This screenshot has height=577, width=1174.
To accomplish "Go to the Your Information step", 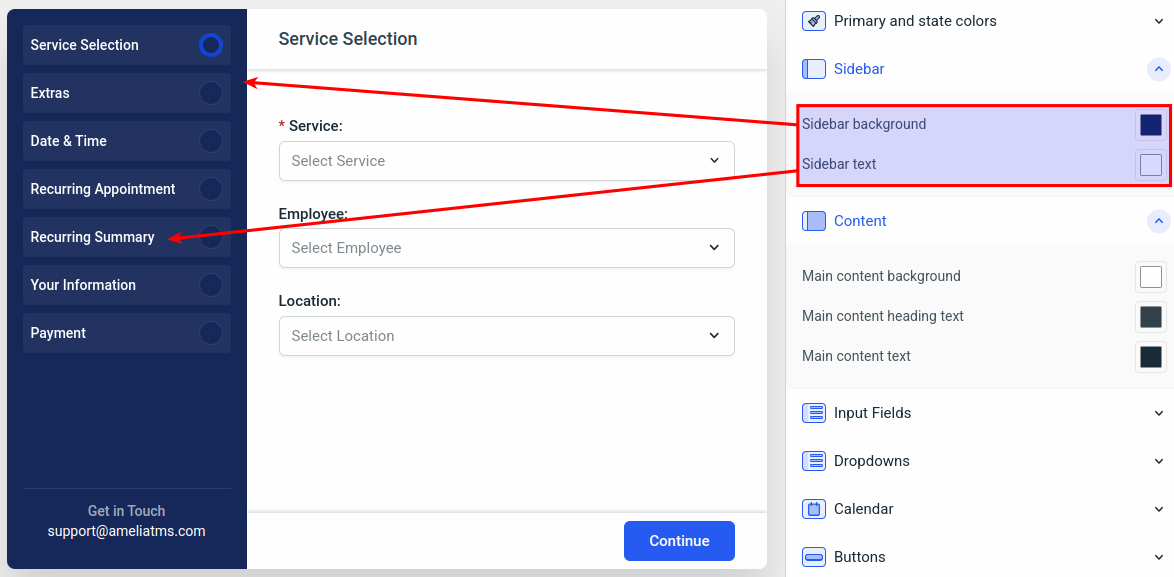I will (83, 285).
